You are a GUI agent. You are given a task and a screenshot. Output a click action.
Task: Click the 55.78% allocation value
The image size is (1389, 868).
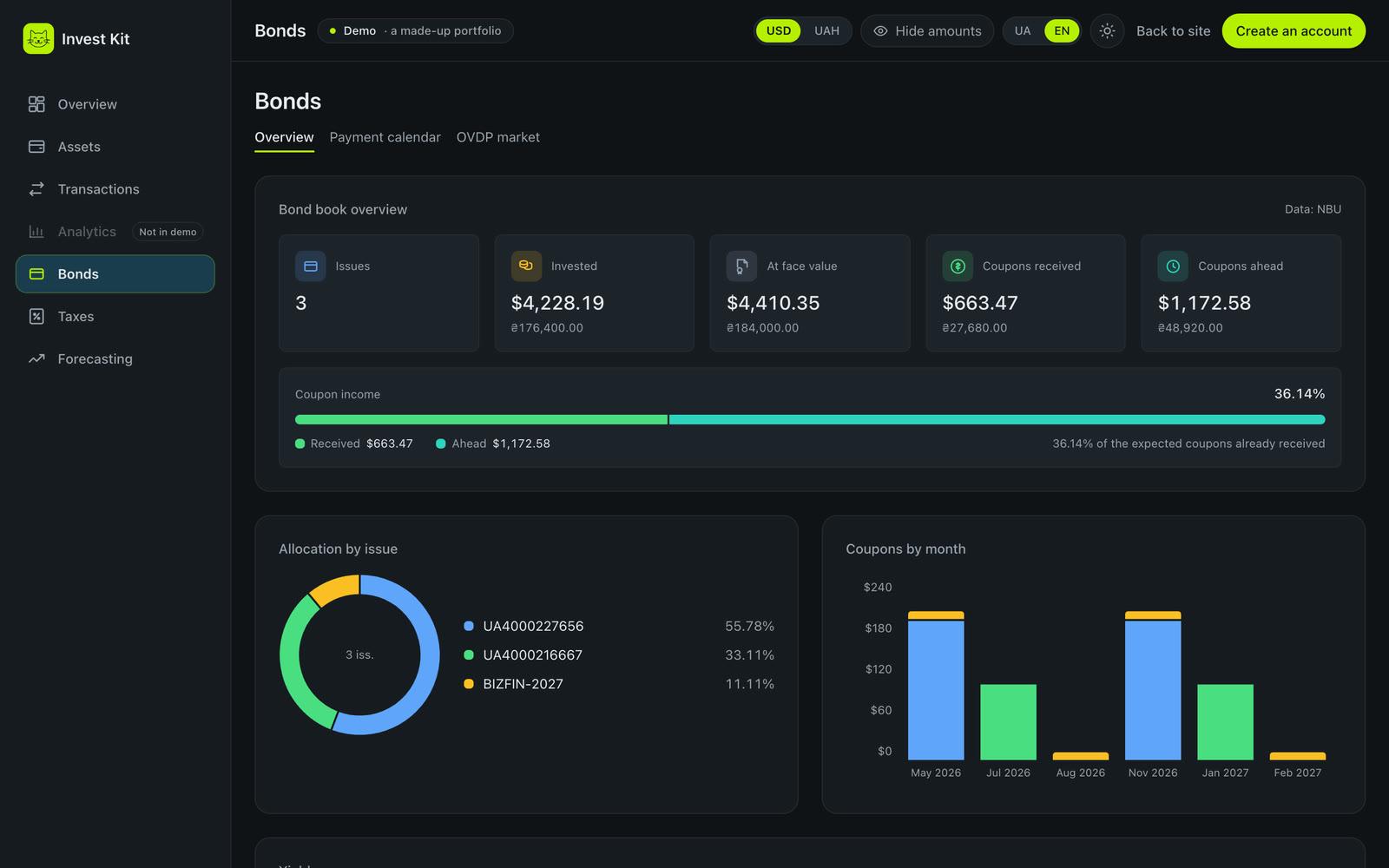coord(749,626)
